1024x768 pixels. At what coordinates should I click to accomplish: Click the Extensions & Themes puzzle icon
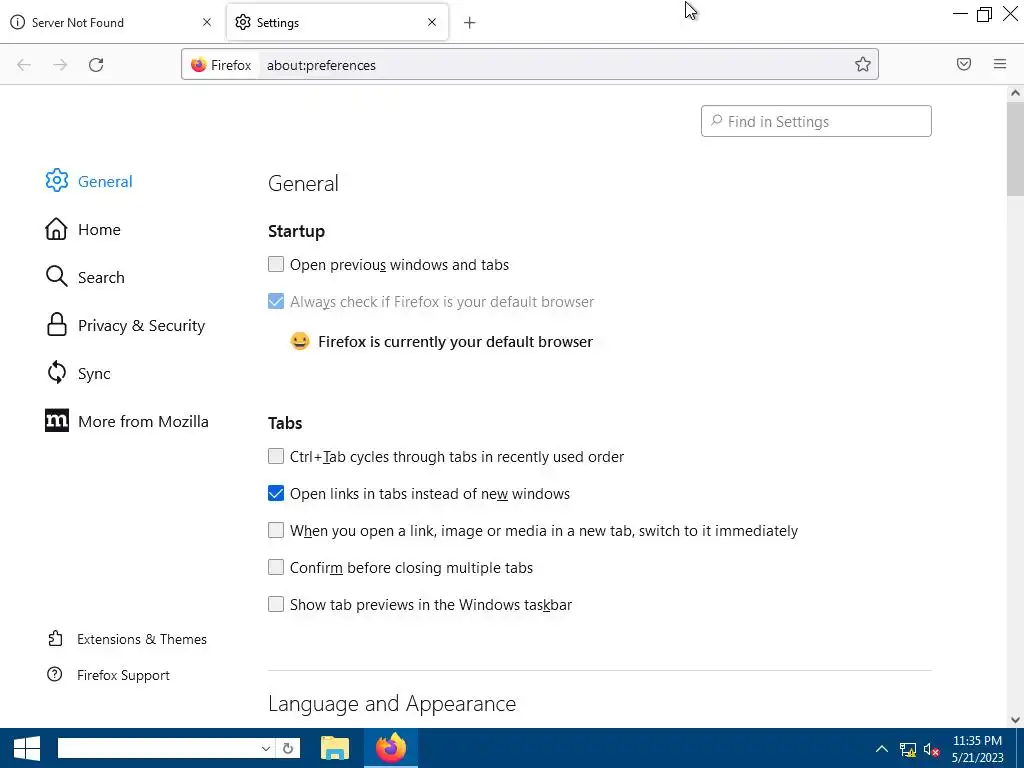pos(56,639)
